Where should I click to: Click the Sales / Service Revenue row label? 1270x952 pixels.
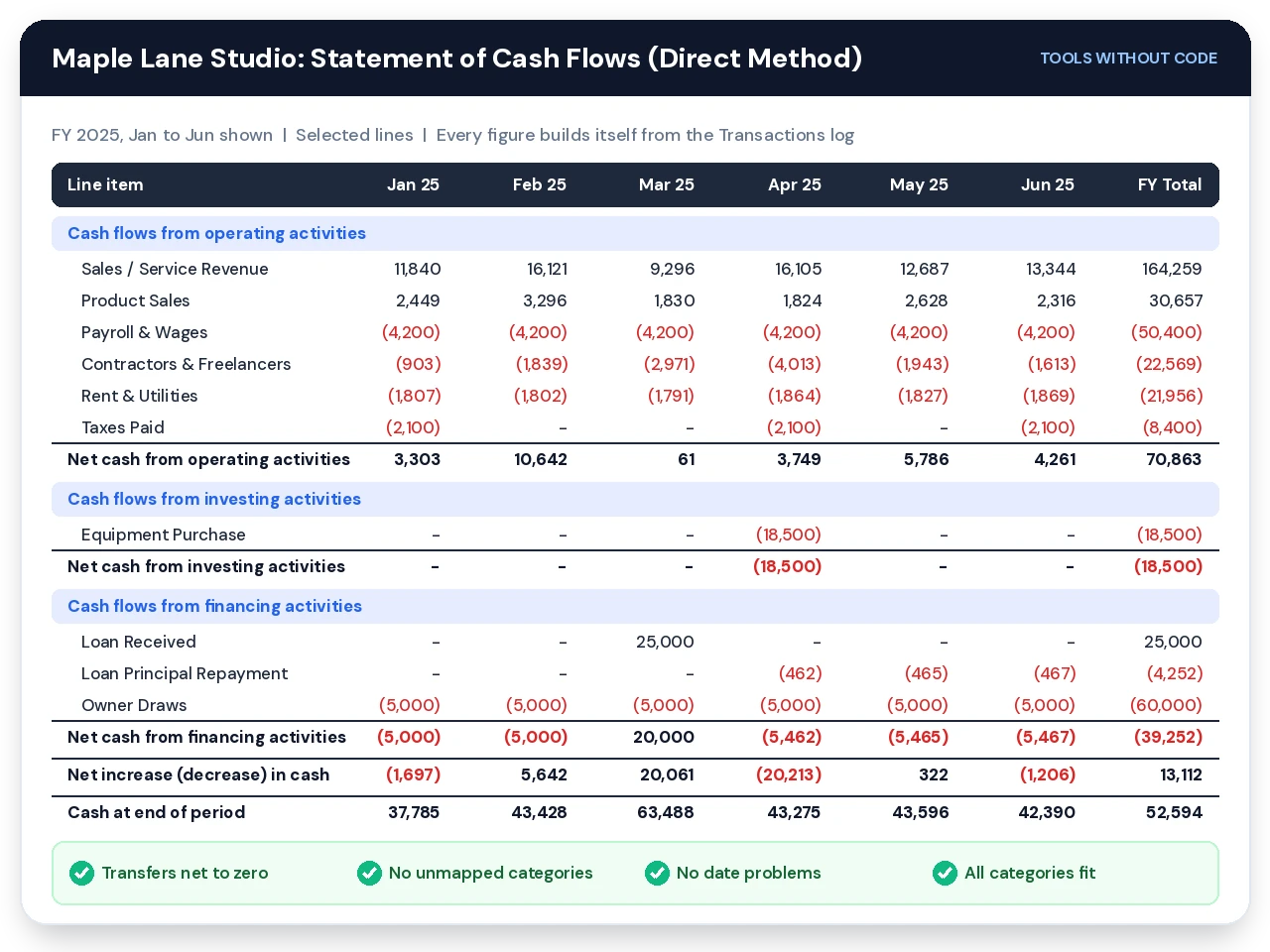(x=175, y=269)
